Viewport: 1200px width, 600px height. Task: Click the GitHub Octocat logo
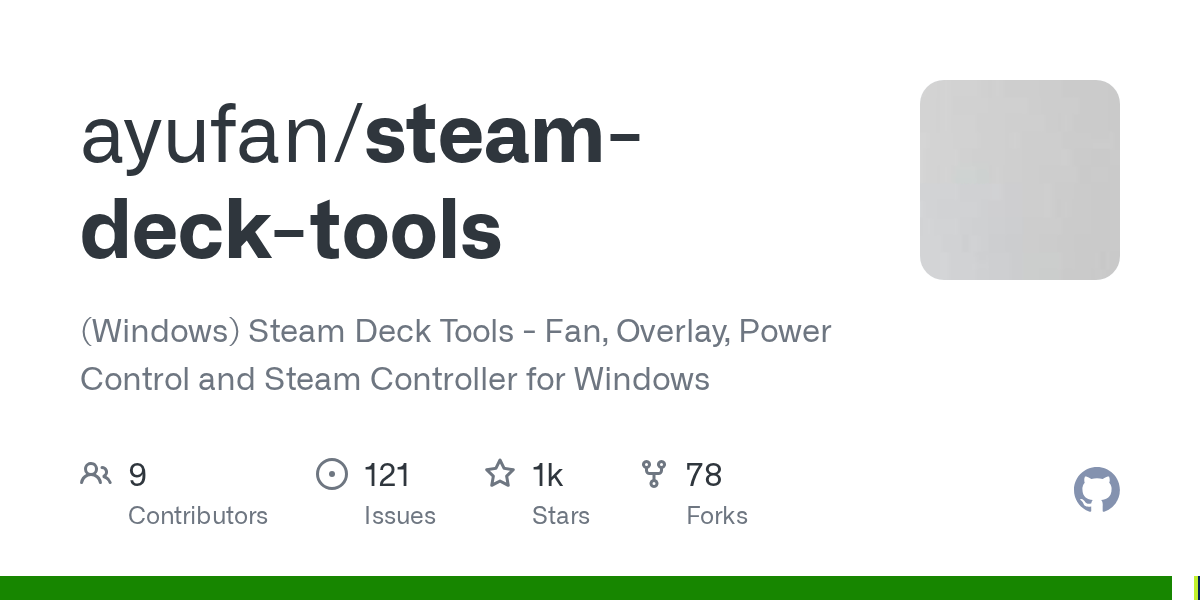click(x=1097, y=490)
